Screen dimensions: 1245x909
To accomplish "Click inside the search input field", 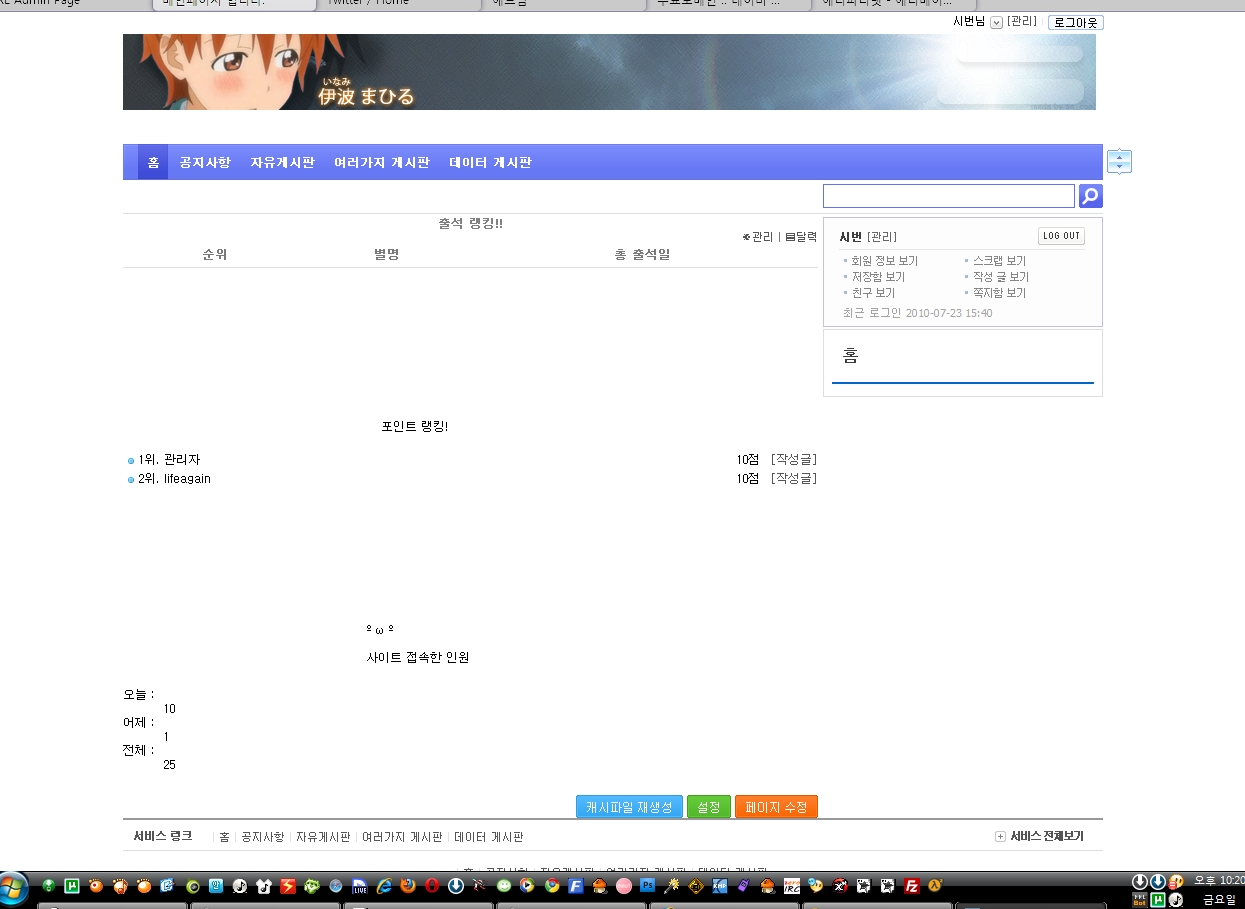I will pos(947,195).
